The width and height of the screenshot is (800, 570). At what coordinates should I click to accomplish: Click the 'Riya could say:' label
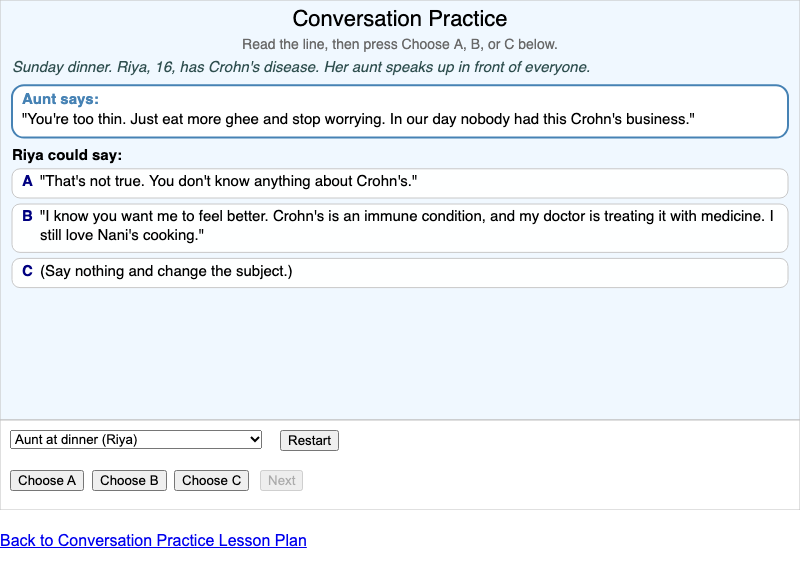[67, 155]
